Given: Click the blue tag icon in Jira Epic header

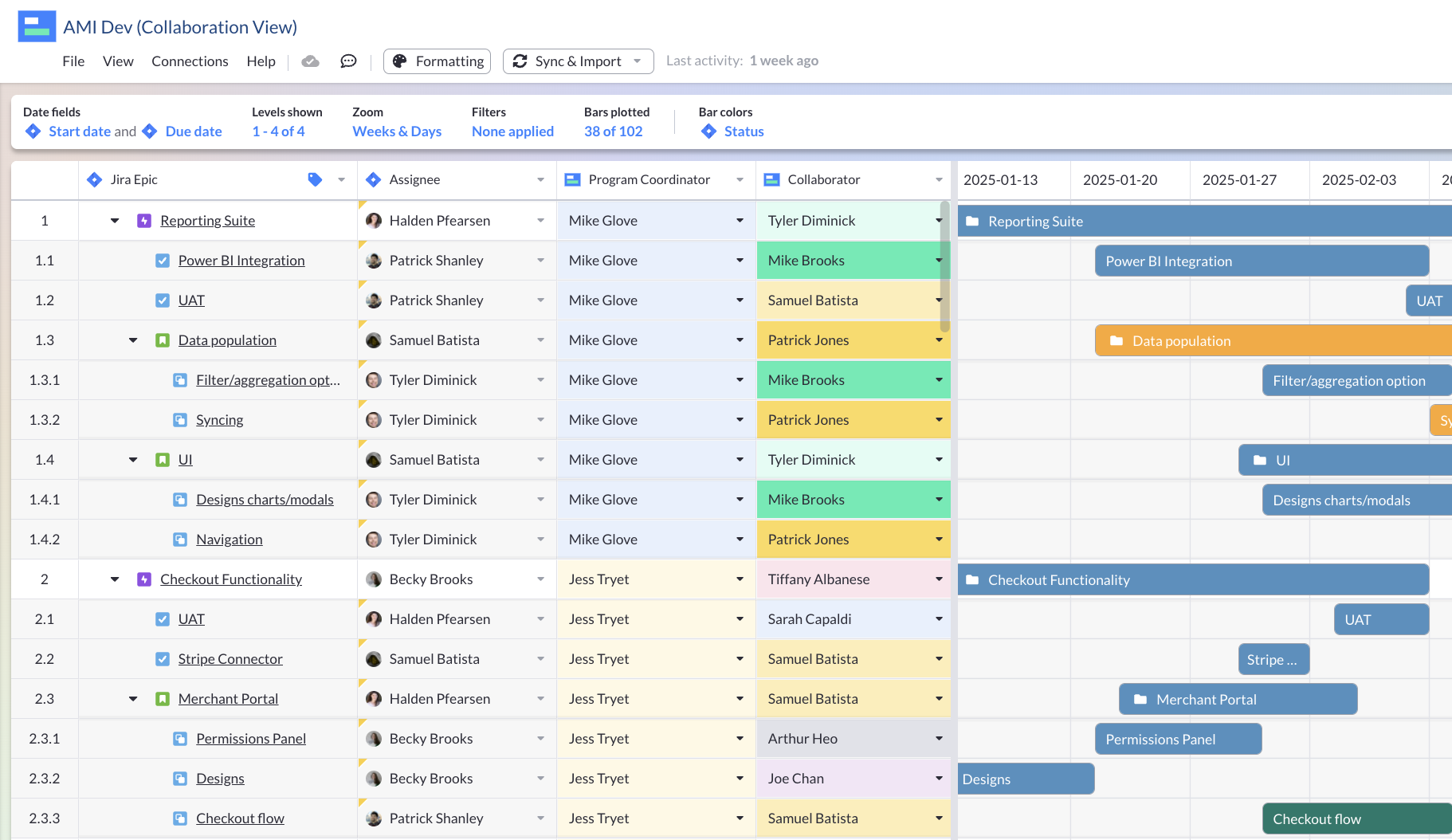Looking at the screenshot, I should pos(315,180).
